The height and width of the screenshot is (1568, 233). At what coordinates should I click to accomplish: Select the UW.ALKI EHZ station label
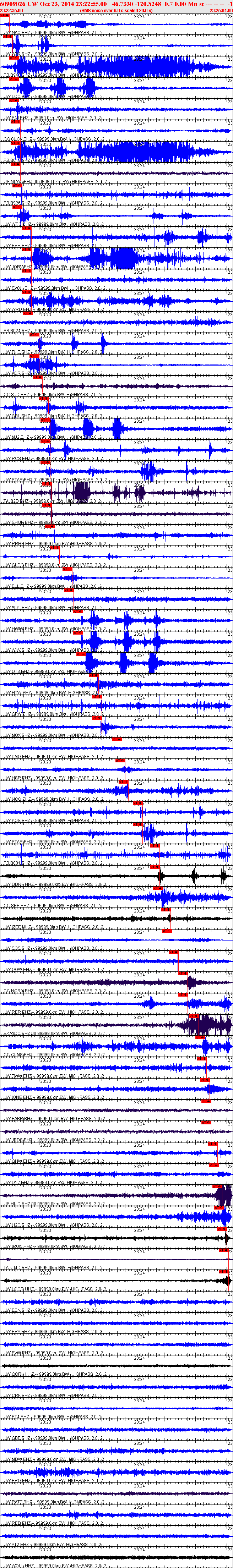(53, 608)
